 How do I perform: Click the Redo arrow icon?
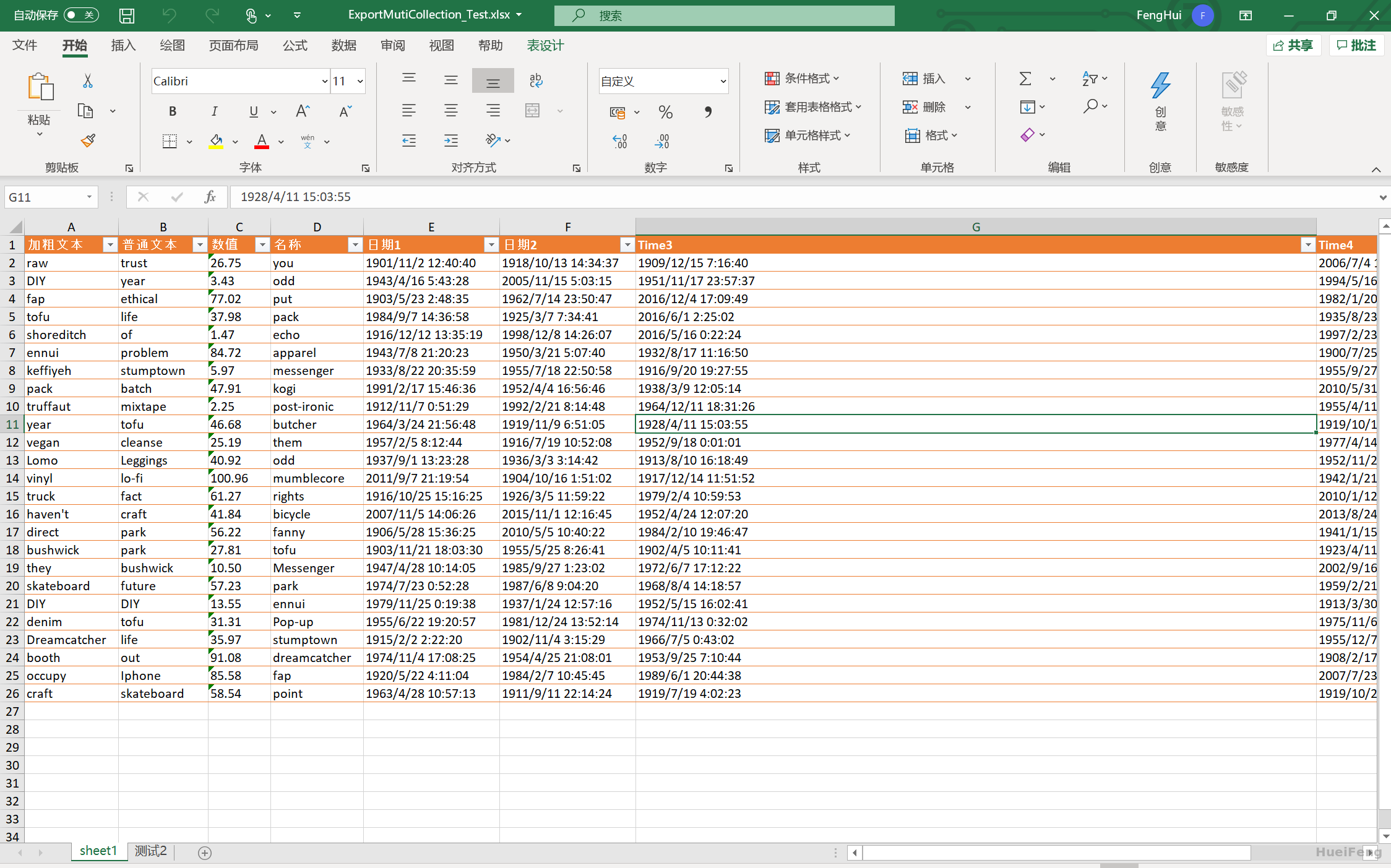(212, 15)
